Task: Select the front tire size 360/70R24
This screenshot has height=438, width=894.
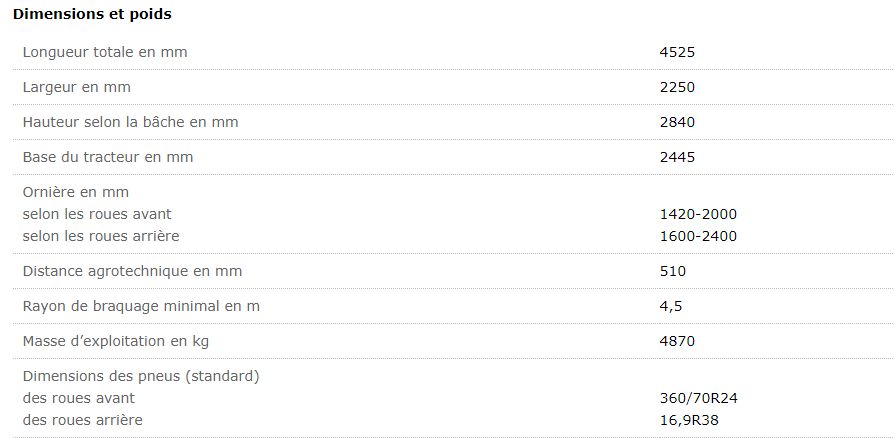Action: click(697, 398)
